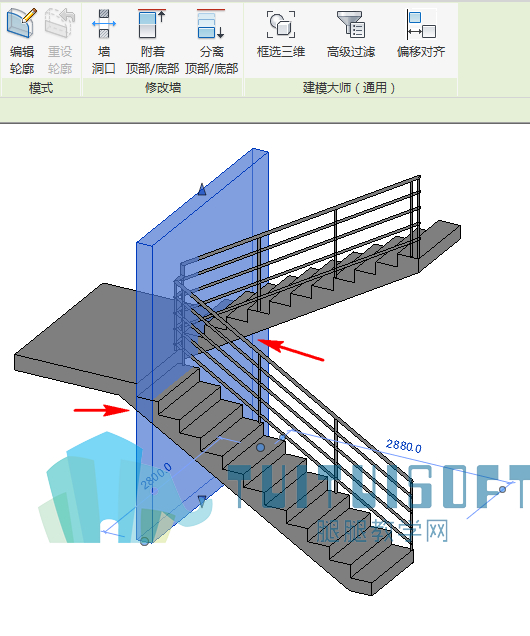Activate the 框选三维 selection box tool
Screen dimensions: 530x636
click(281, 34)
